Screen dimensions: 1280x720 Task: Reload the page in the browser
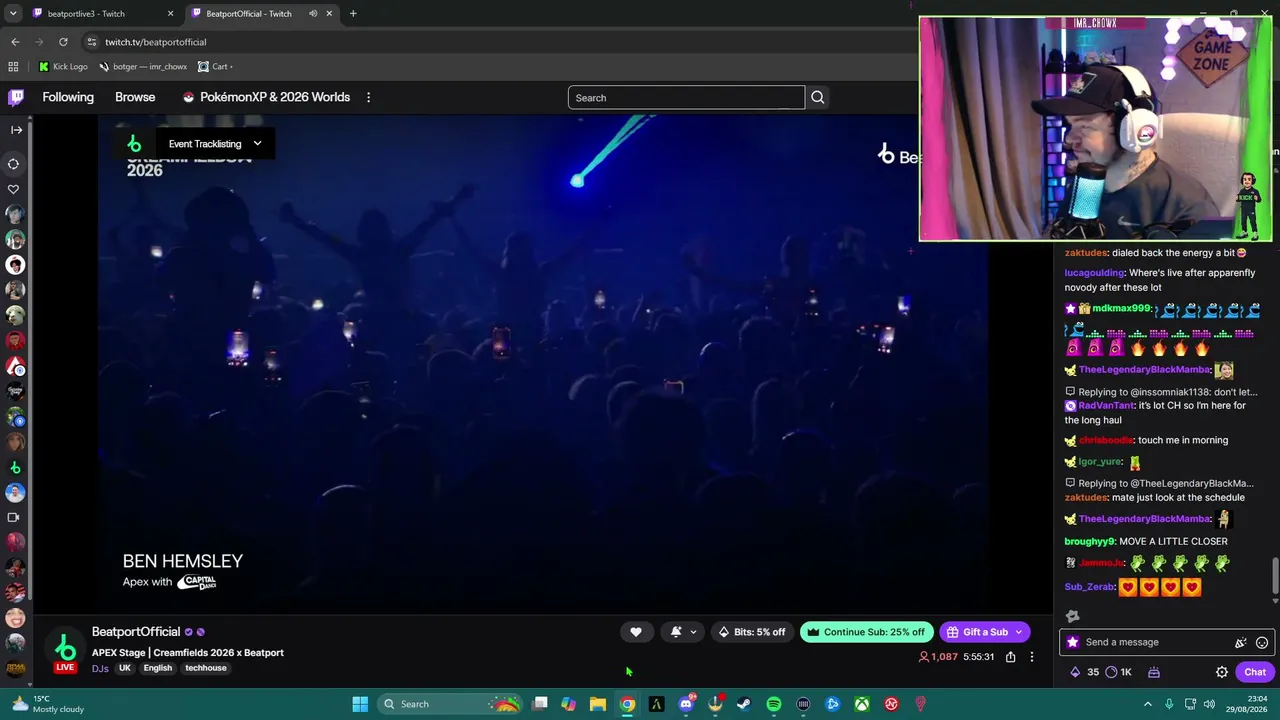pos(63,42)
